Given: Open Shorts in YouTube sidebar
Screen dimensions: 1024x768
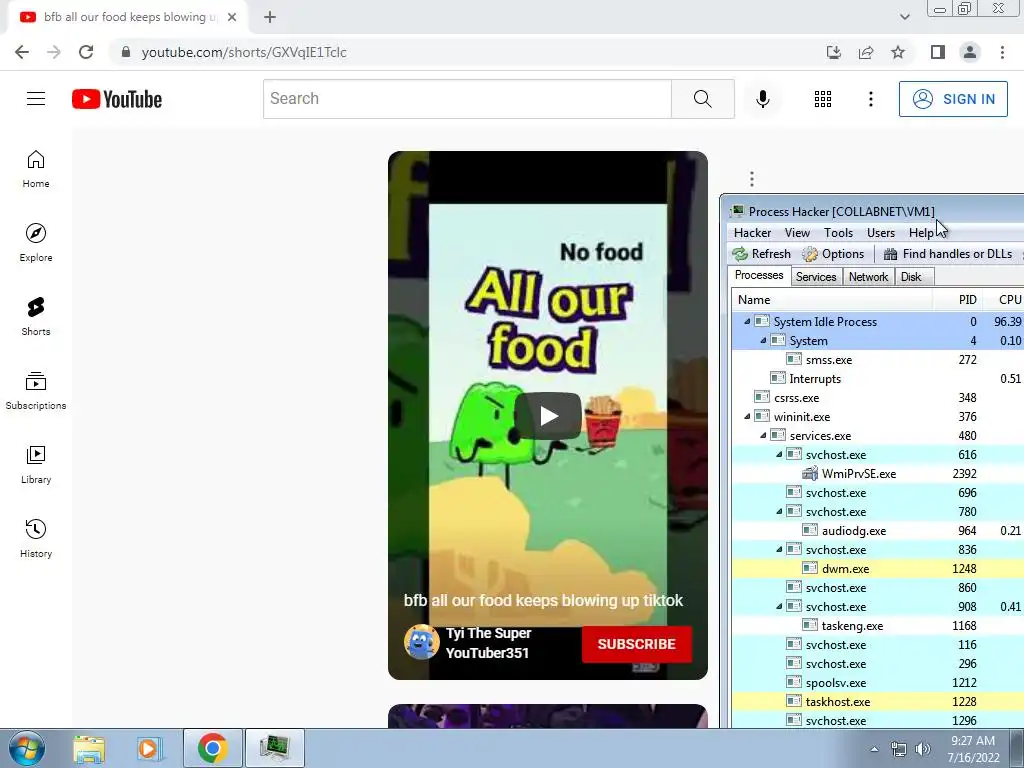Looking at the screenshot, I should point(36,317).
